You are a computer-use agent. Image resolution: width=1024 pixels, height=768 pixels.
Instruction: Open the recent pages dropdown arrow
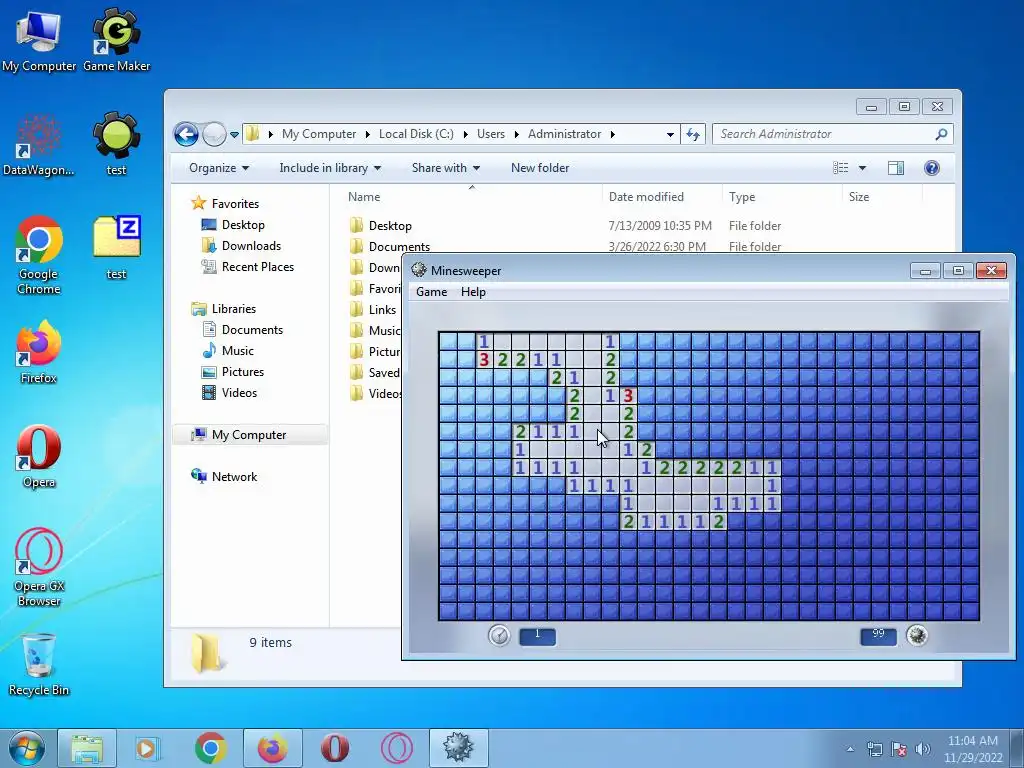click(x=234, y=135)
